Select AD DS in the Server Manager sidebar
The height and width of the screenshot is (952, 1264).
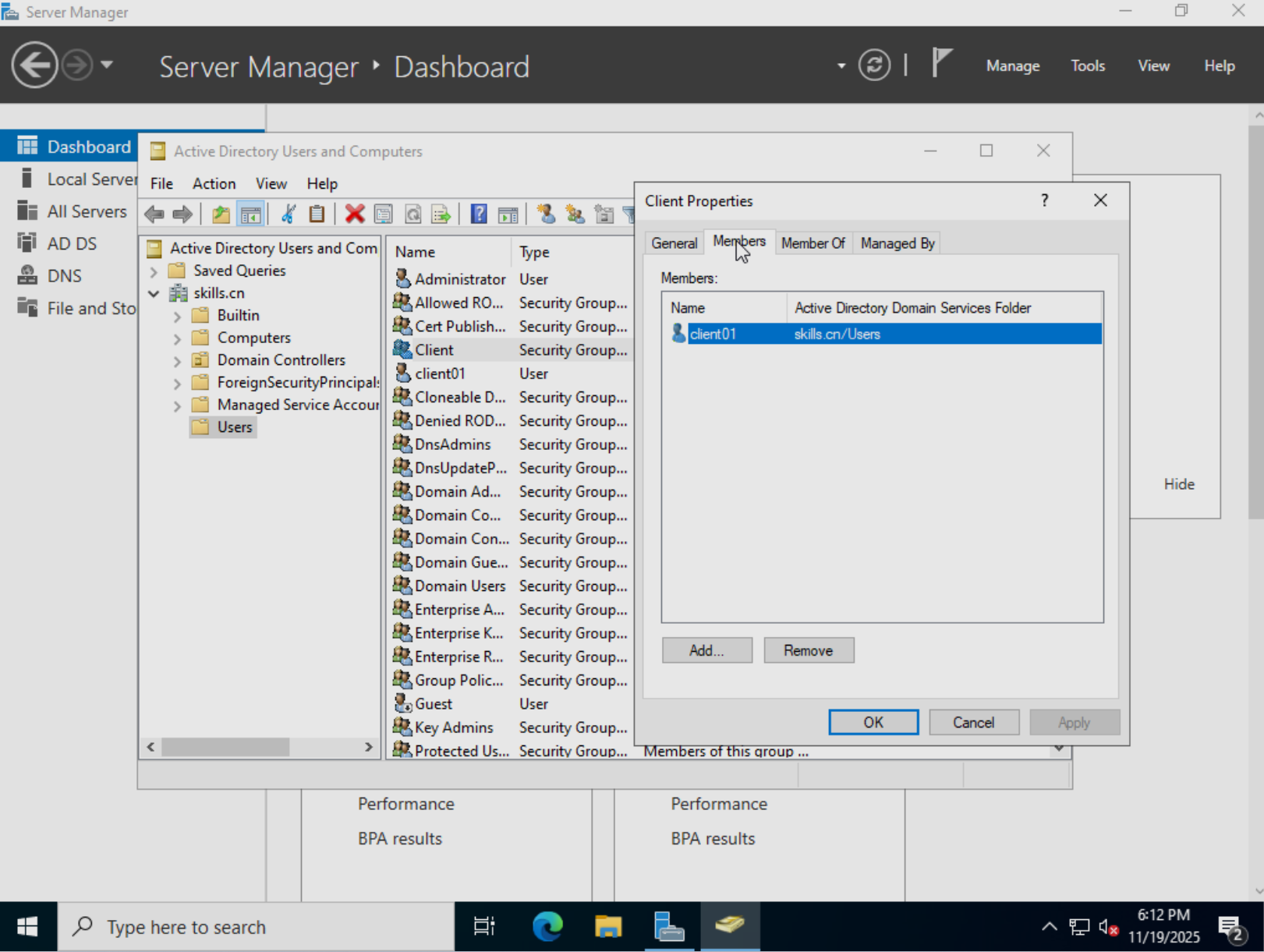pyautogui.click(x=72, y=243)
